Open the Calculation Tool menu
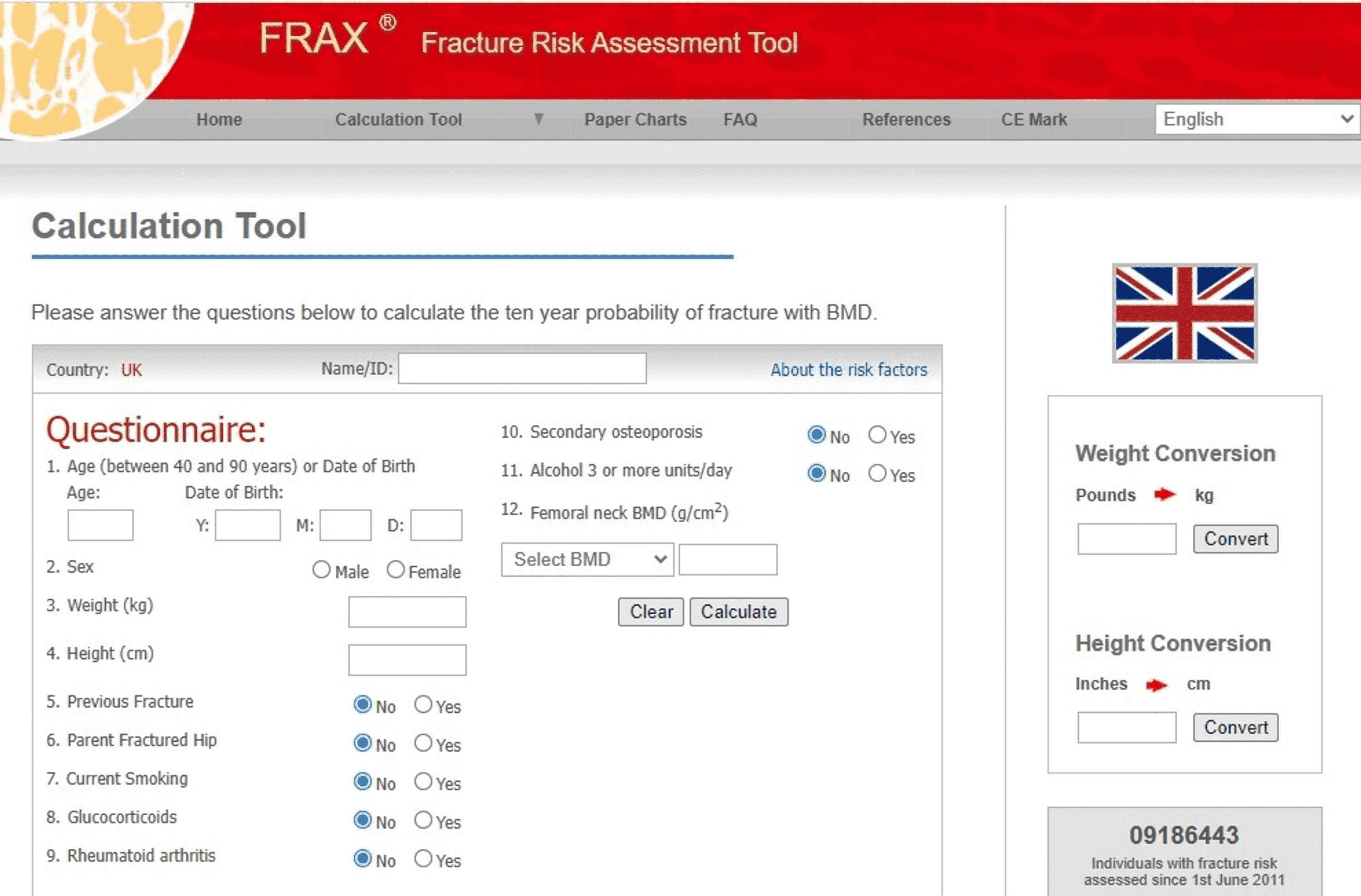Viewport: 1361px width, 896px height. click(399, 118)
